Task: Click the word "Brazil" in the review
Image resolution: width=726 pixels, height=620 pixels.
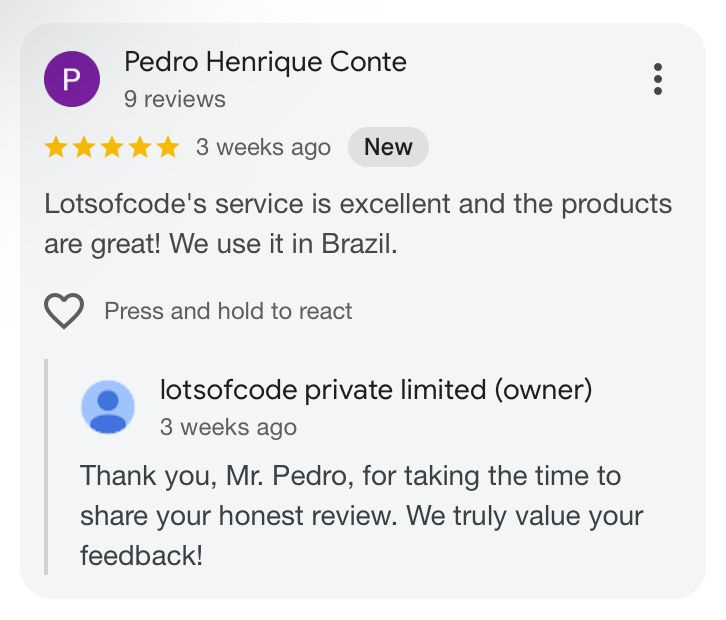Action: click(x=356, y=245)
